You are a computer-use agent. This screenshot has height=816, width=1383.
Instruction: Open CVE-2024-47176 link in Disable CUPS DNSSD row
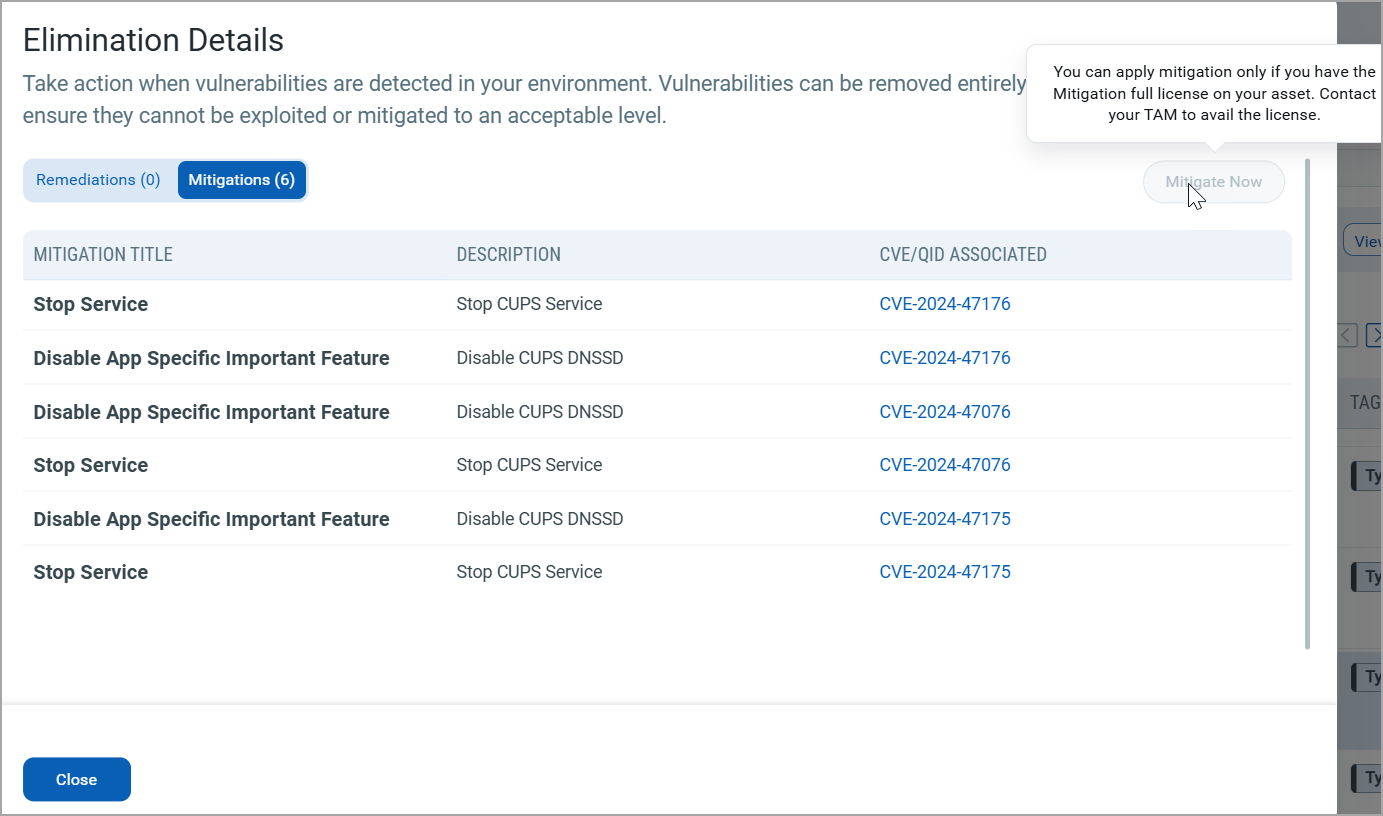pos(944,358)
